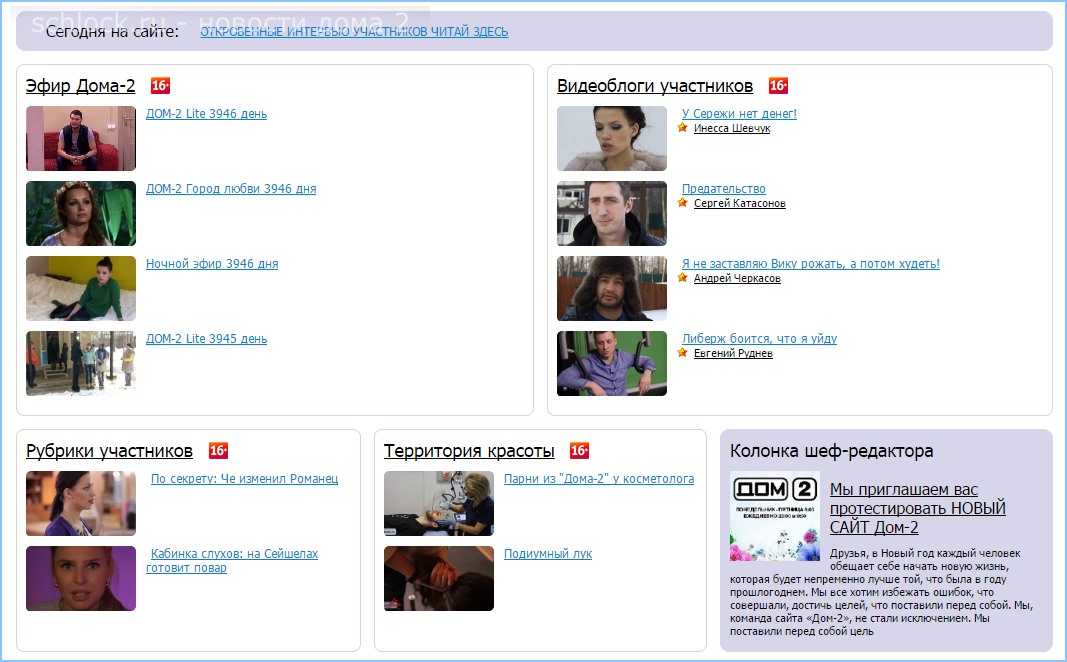Open the 'Ночной эфир 3946 дня' link
The image size is (1067, 662).
click(x=212, y=263)
